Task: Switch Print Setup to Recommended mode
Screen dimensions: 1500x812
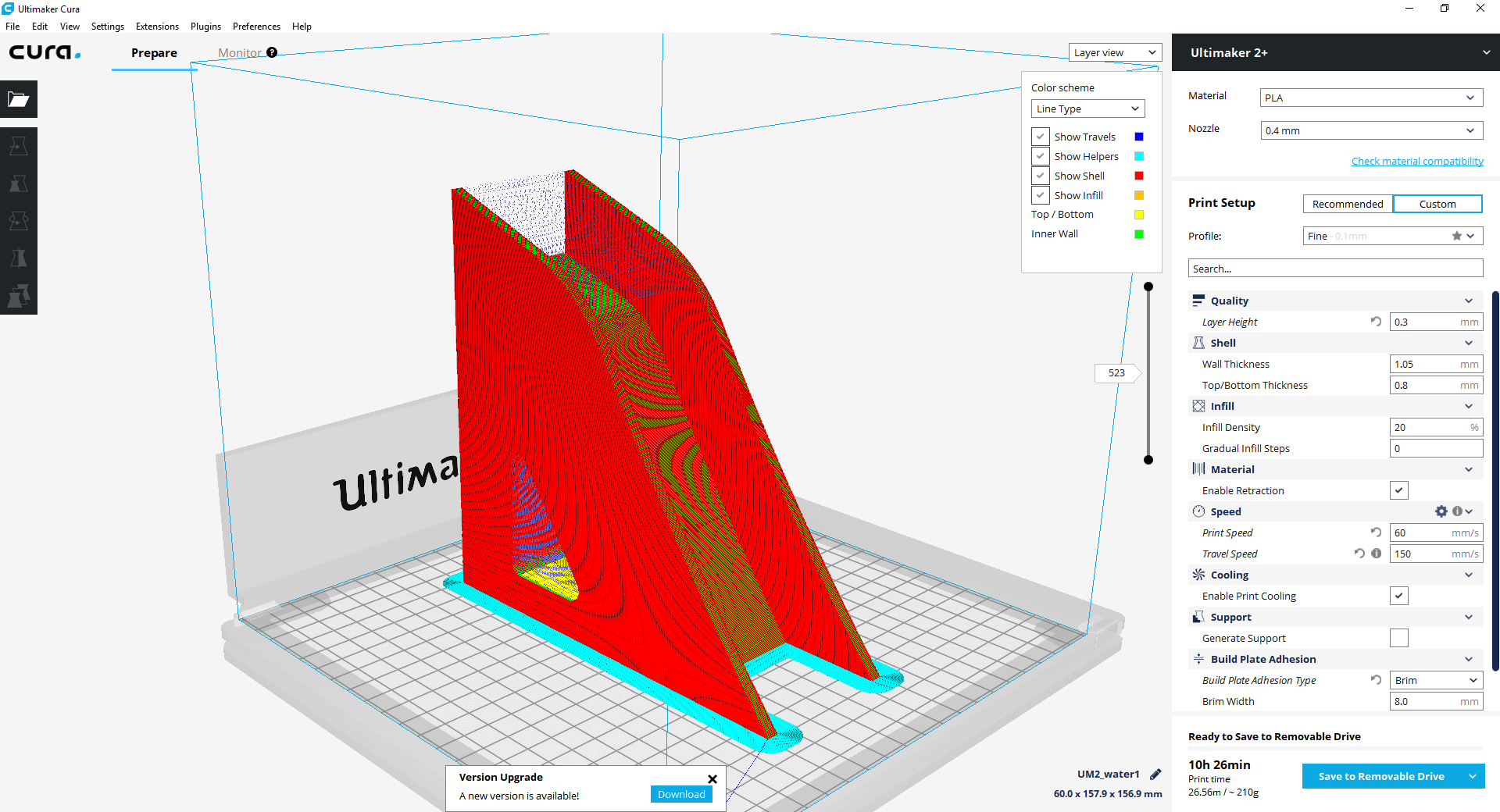Action: point(1348,204)
